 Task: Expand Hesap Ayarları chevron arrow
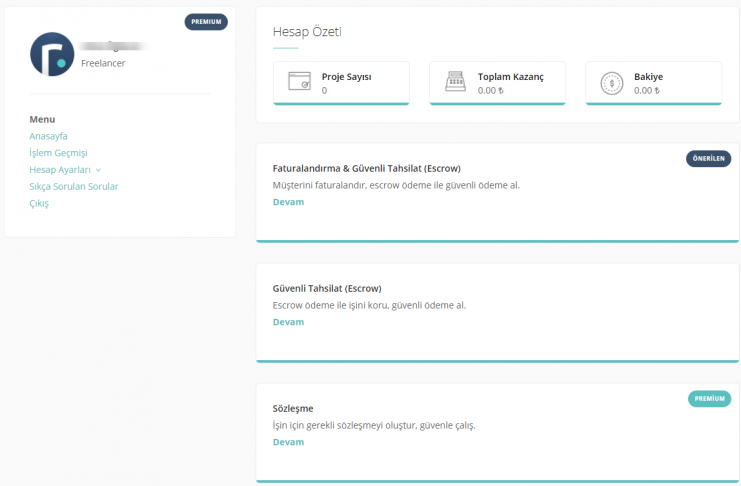pyautogui.click(x=98, y=170)
